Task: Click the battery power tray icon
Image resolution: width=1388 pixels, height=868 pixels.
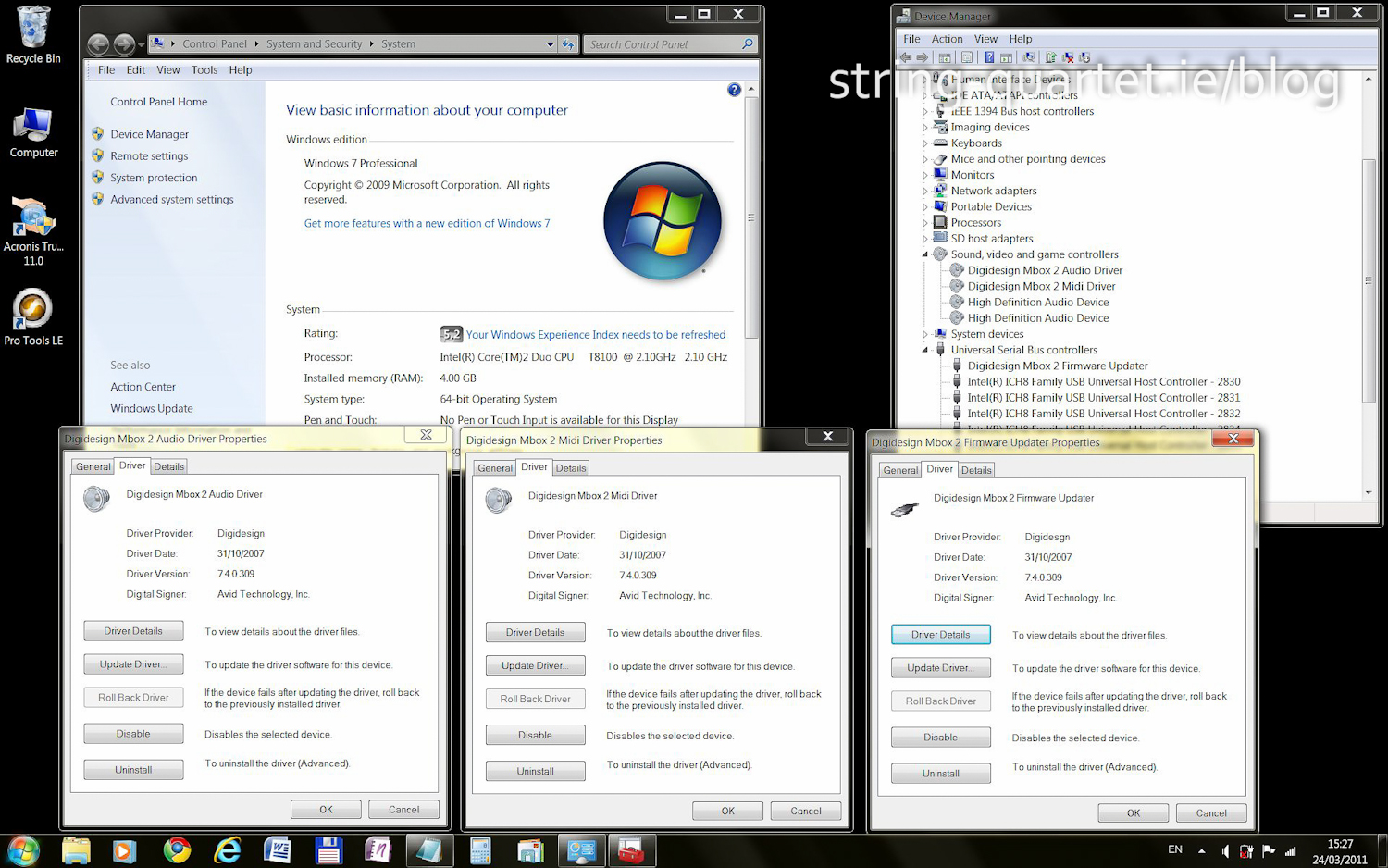Action: coord(1246,851)
